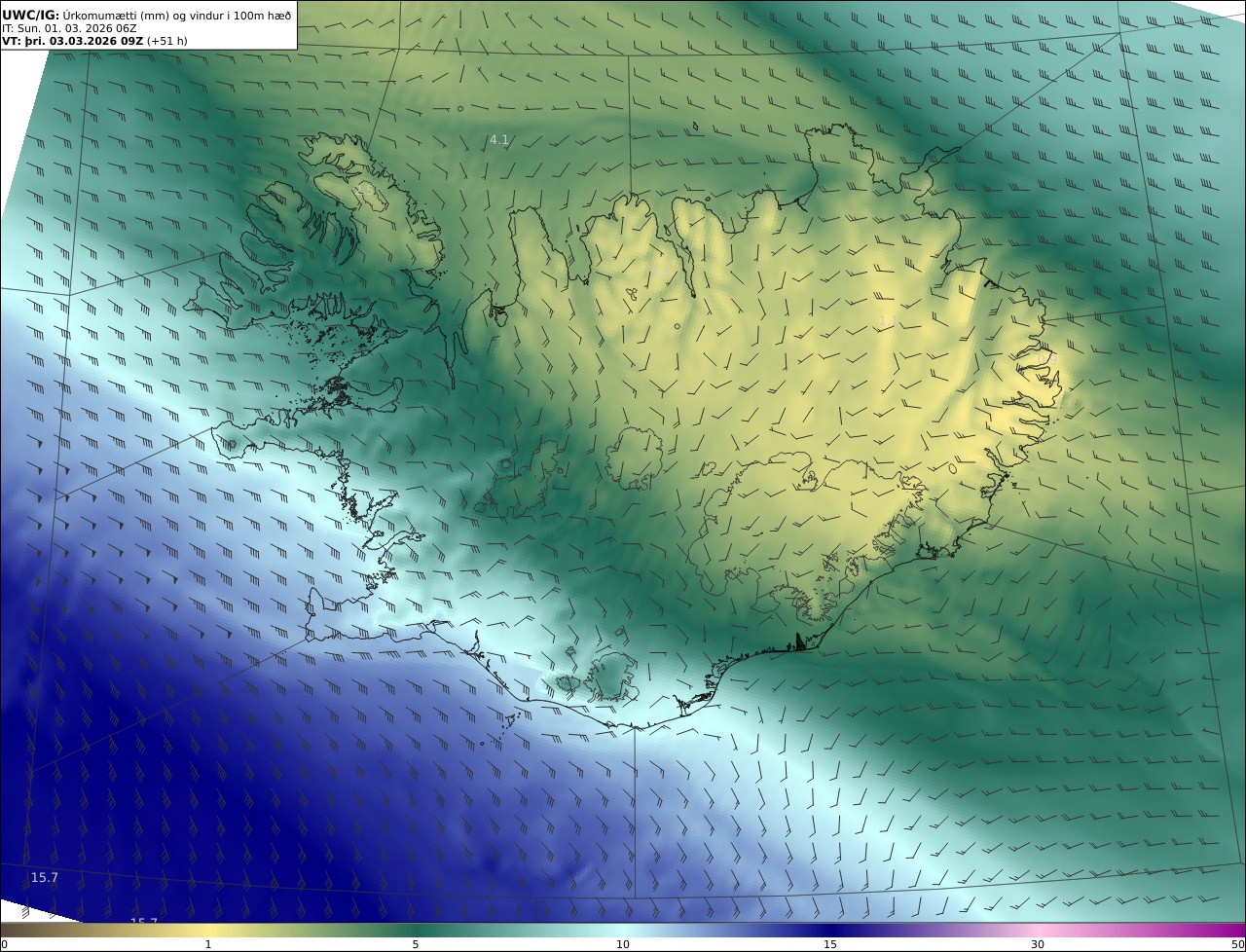Click the colorbar tick label 50
Screen dimensions: 1246x952
(1238, 944)
